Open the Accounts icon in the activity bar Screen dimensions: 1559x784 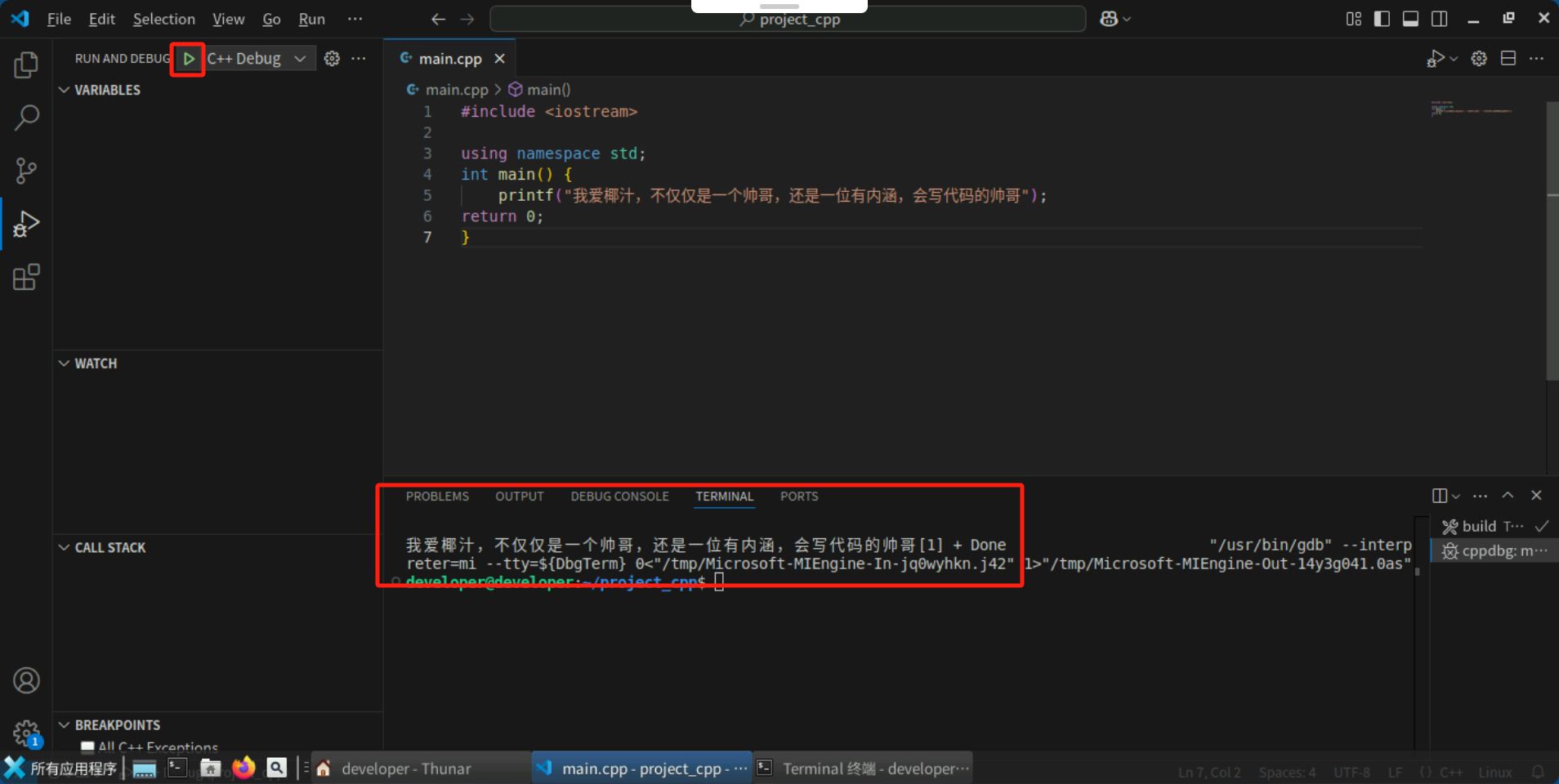click(27, 679)
